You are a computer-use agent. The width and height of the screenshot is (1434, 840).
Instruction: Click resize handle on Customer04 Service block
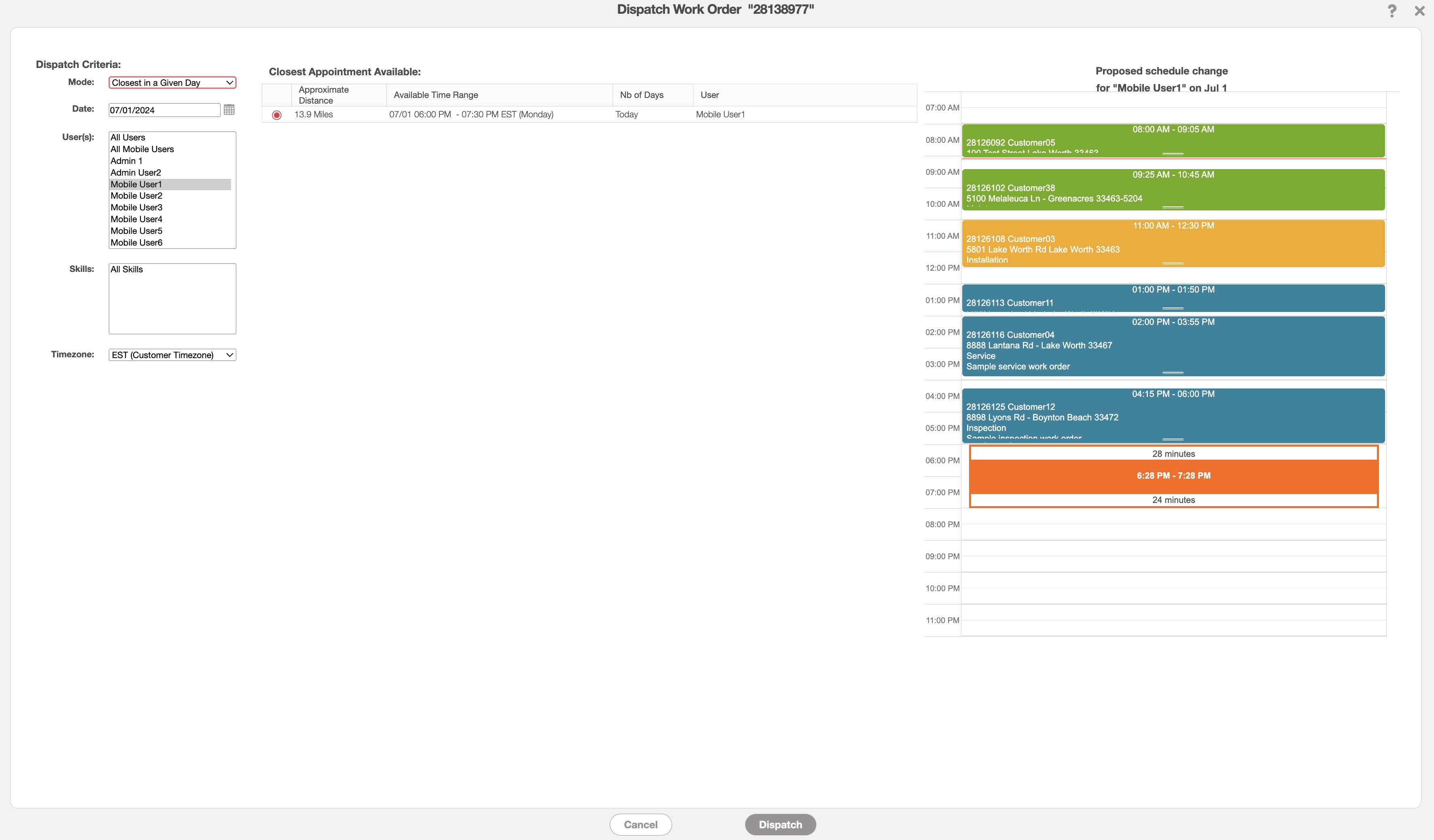coord(1172,373)
